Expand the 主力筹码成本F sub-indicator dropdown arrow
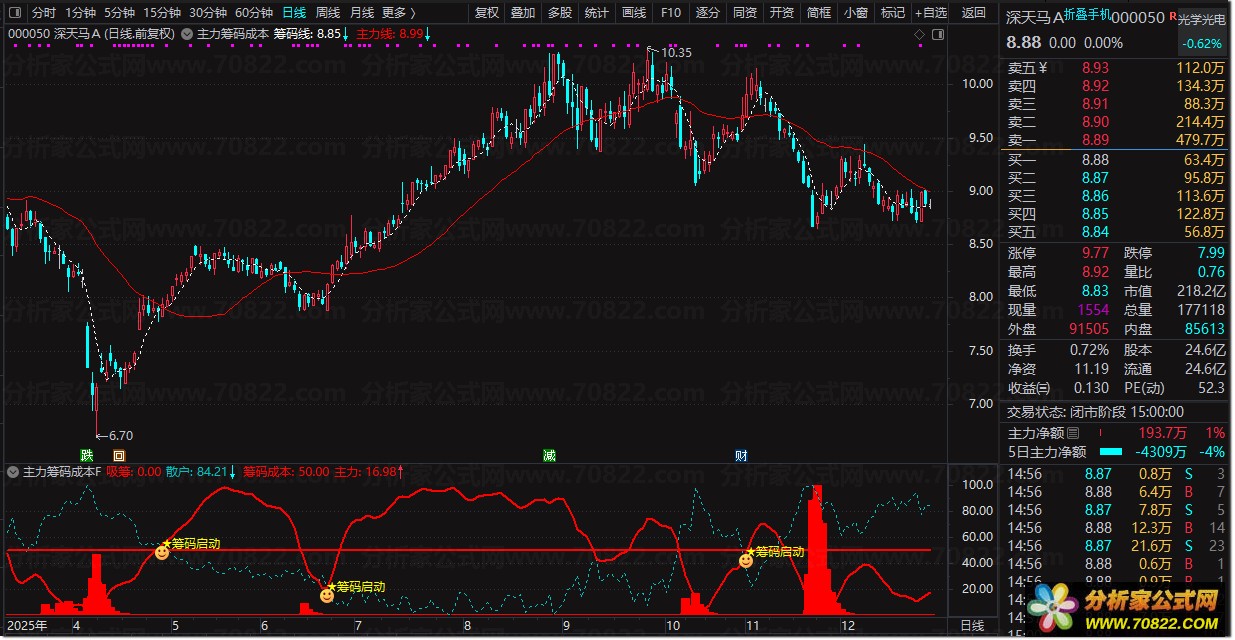 [x=13, y=471]
